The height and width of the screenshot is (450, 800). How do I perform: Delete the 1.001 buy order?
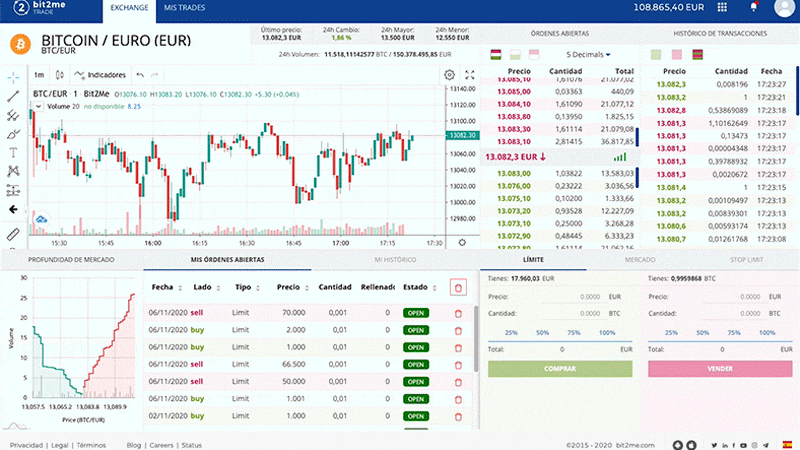tap(458, 399)
